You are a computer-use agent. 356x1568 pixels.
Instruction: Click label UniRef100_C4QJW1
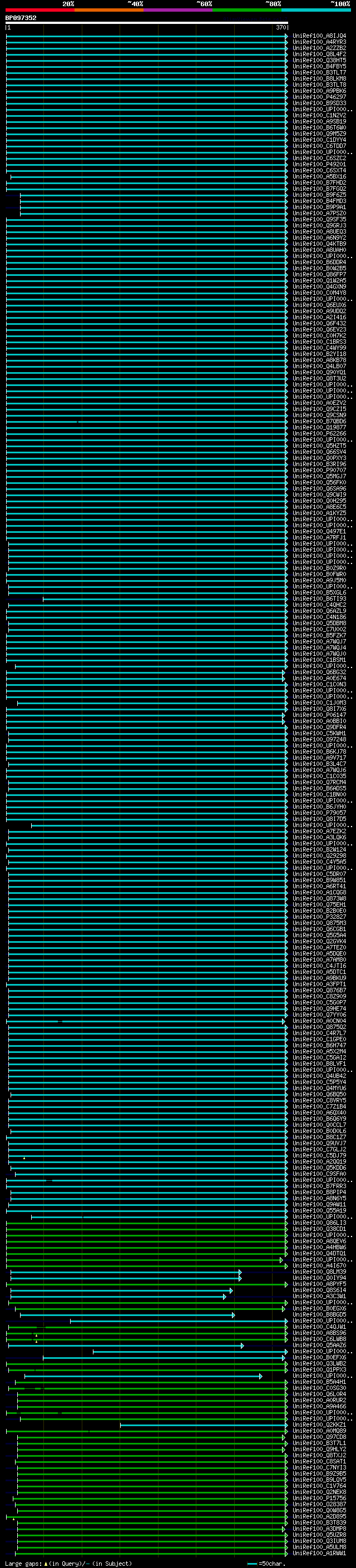click(319, 1327)
